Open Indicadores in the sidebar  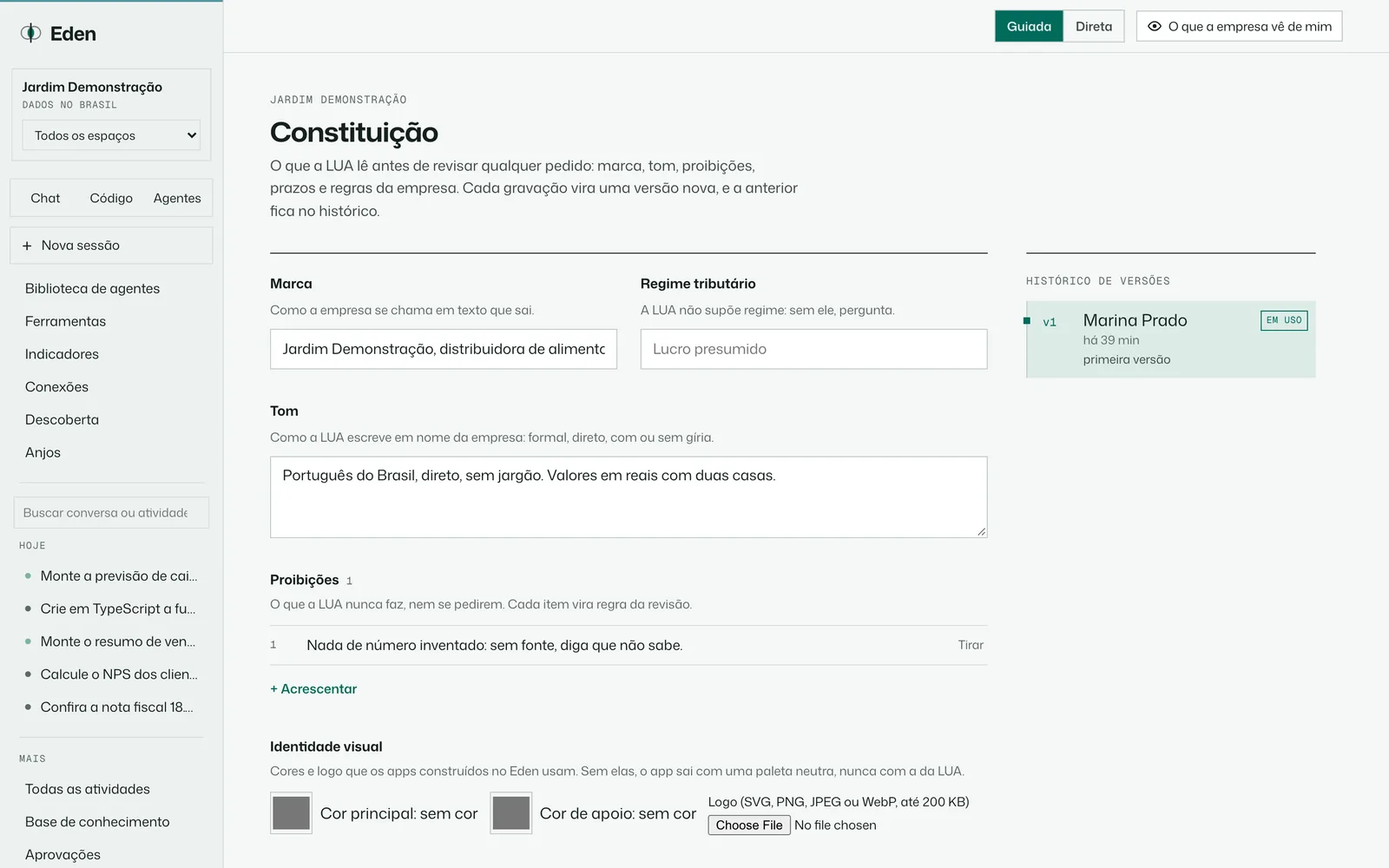tap(63, 354)
